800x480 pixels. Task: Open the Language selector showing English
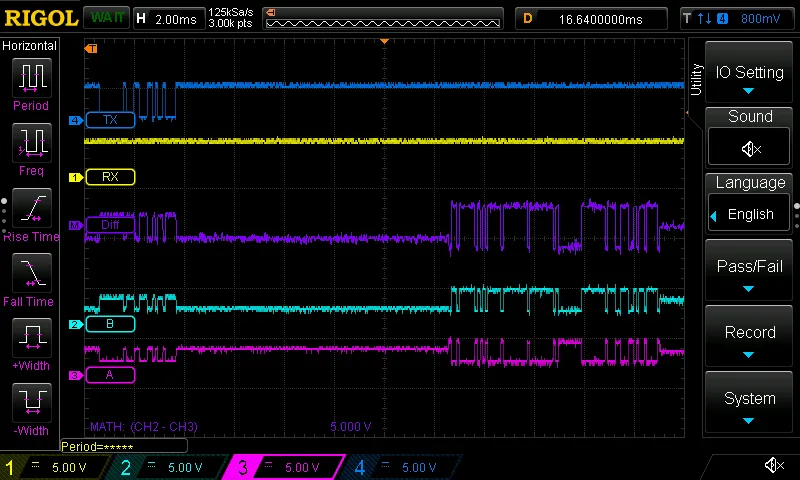pos(749,214)
